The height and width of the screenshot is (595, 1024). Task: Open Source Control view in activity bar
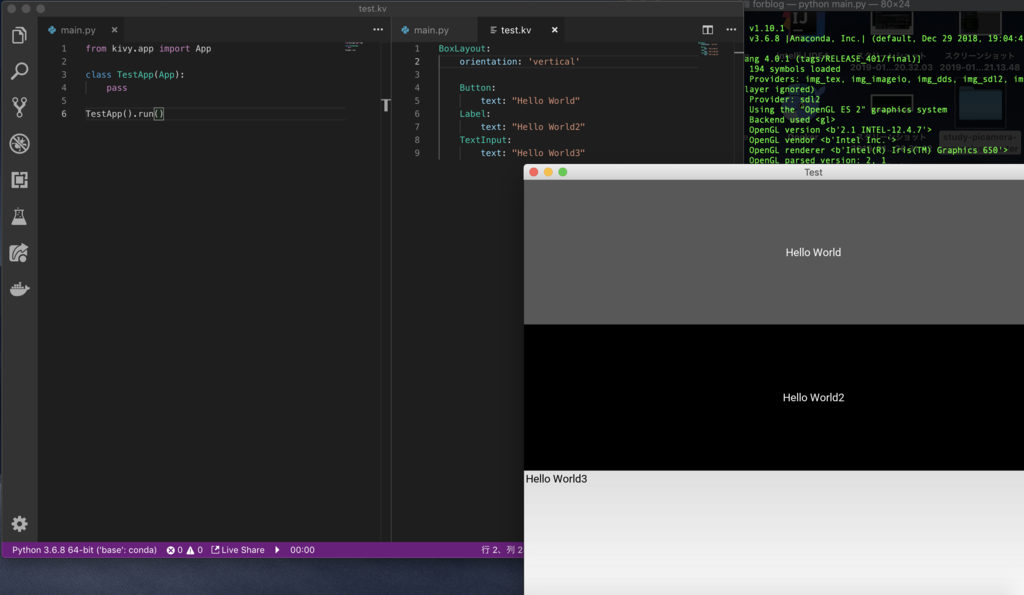click(19, 107)
